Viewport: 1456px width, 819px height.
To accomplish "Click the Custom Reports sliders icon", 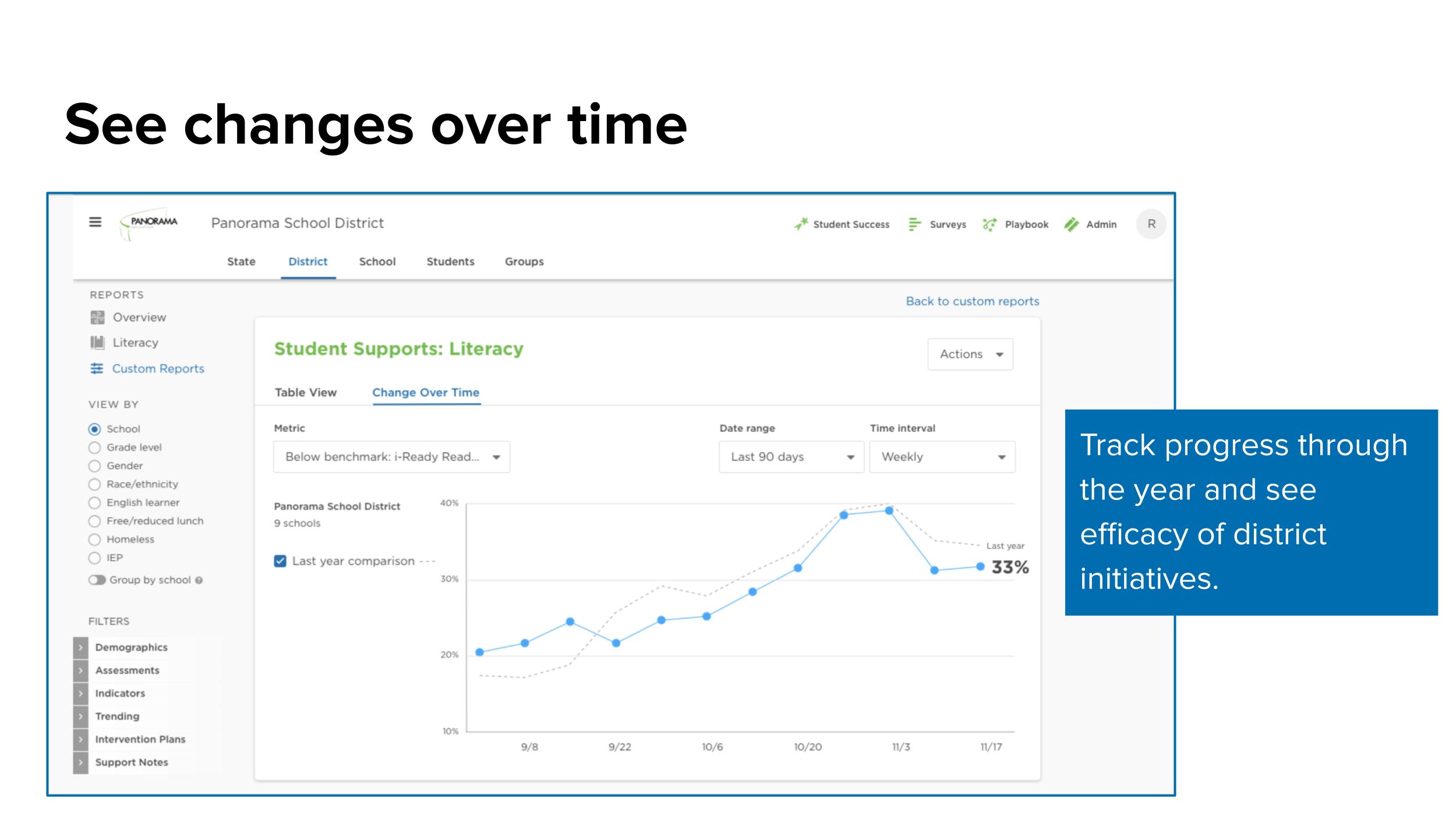I will 97,368.
